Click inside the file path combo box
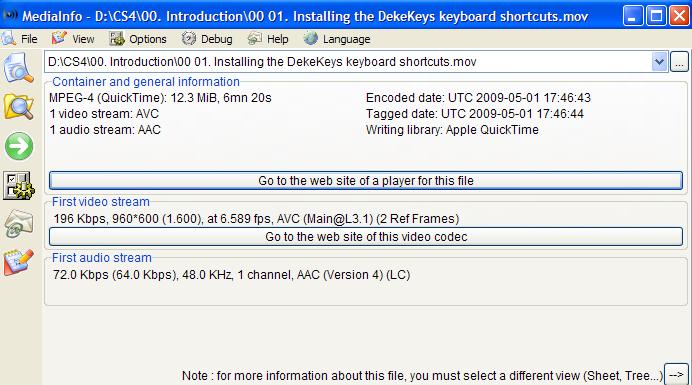The image size is (692, 385). tap(348, 62)
